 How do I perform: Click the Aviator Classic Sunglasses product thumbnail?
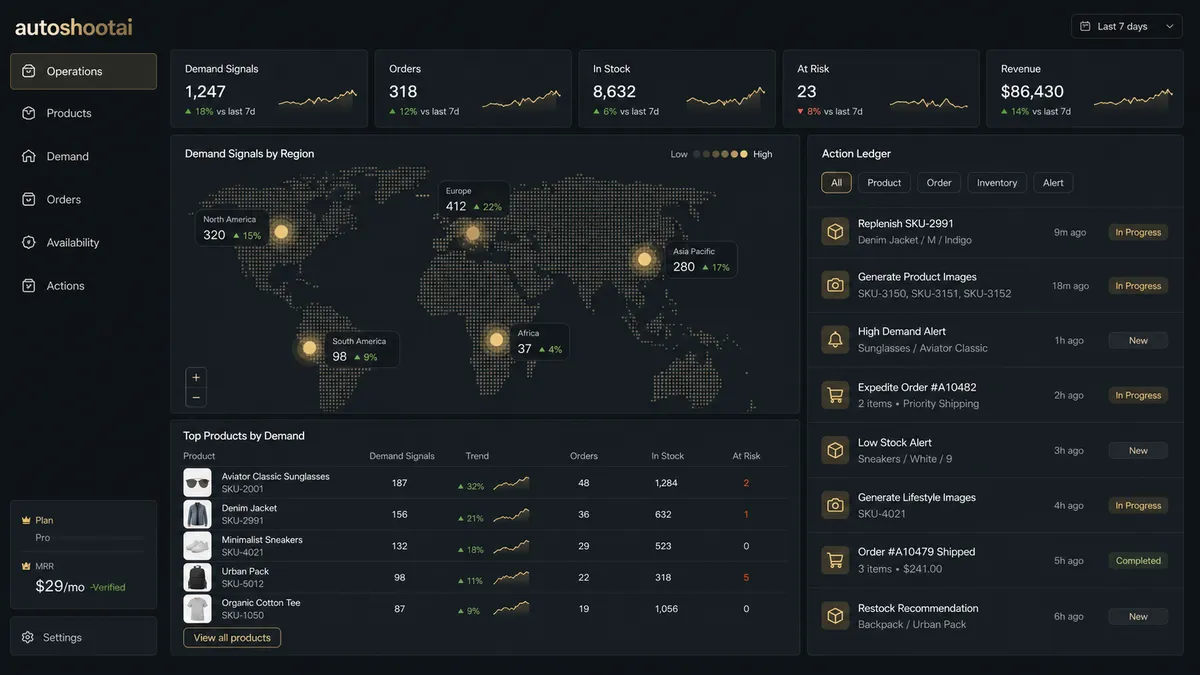click(197, 483)
